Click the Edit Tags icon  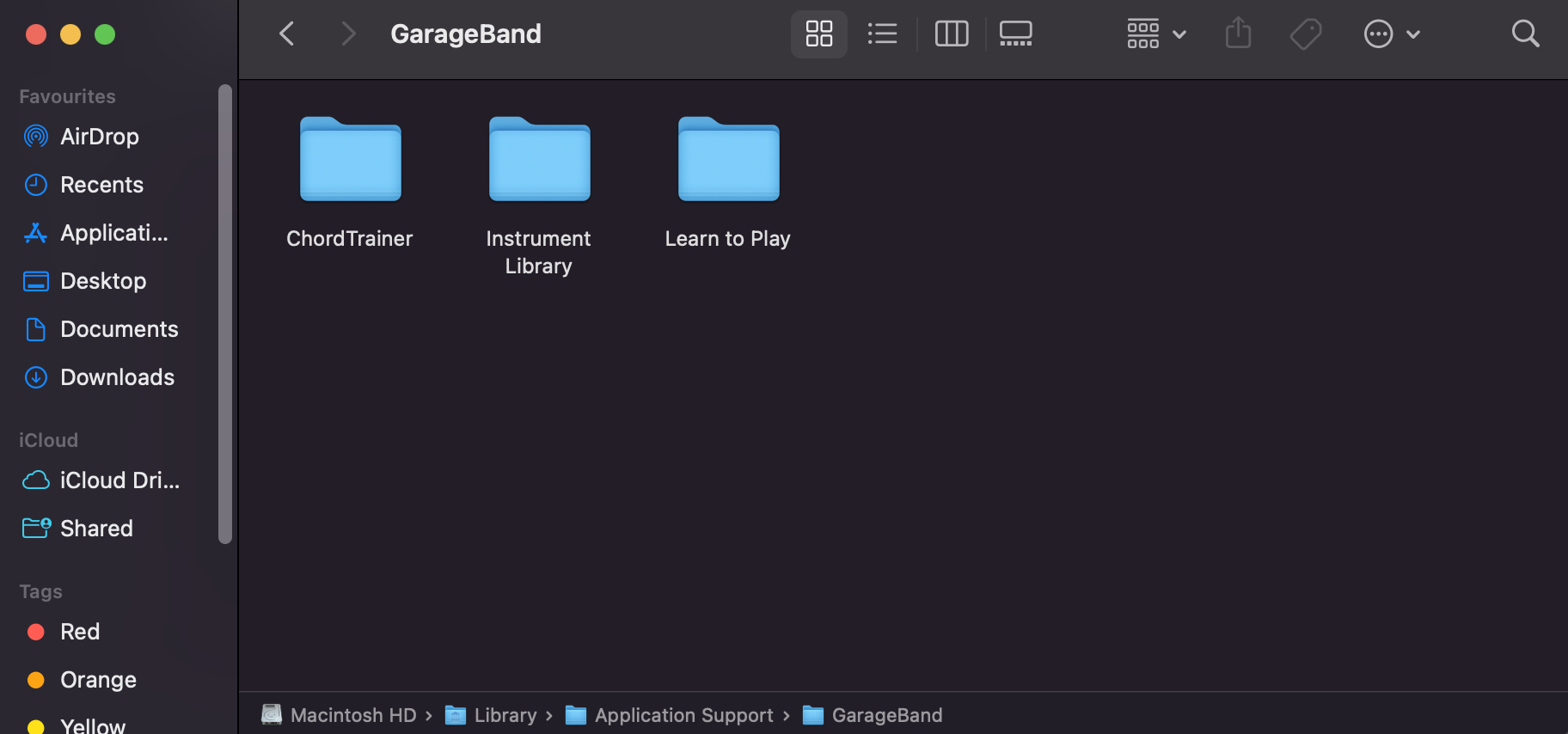click(x=1306, y=34)
